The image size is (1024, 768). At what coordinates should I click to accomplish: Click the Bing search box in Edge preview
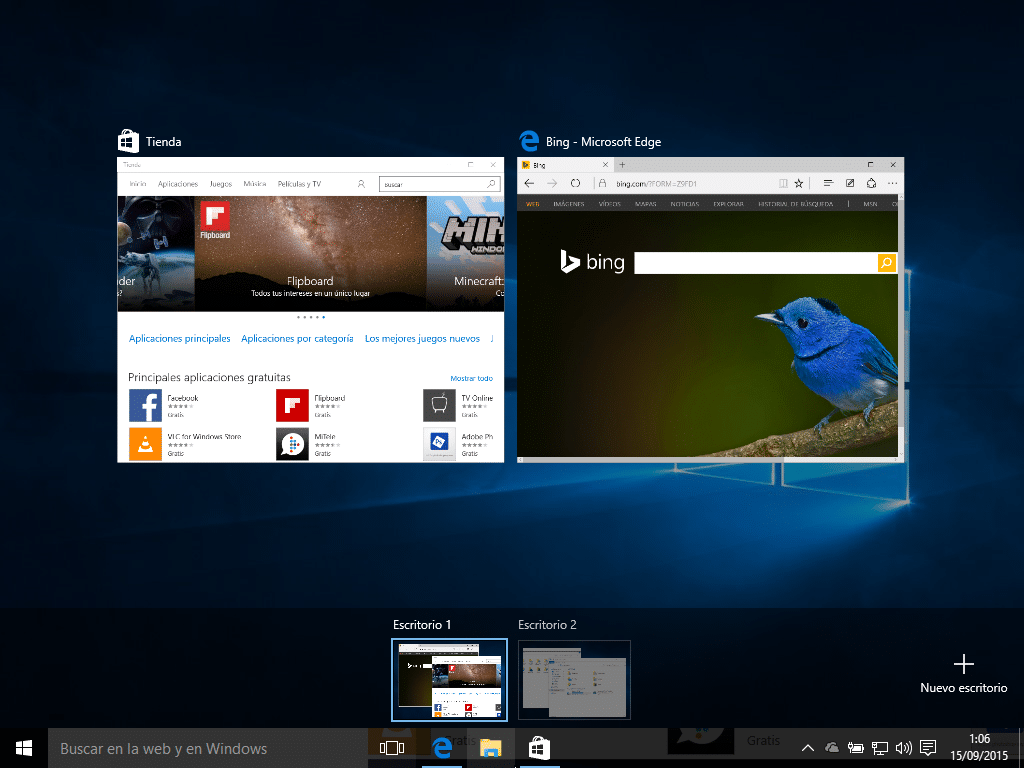tap(756, 263)
